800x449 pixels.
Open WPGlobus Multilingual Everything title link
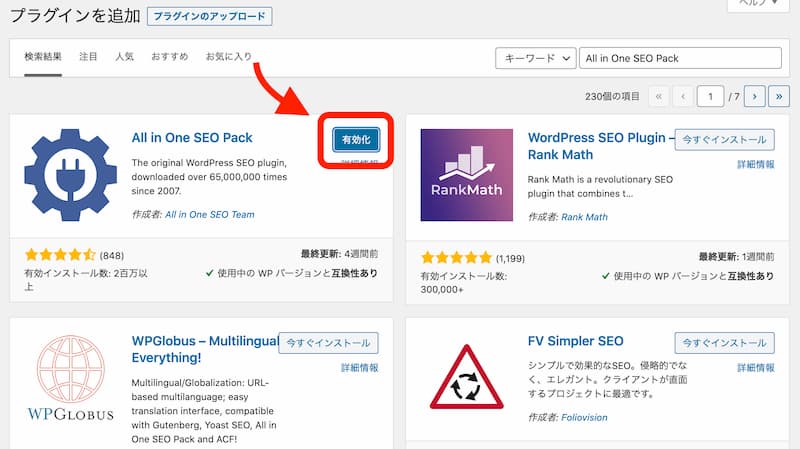(205, 349)
